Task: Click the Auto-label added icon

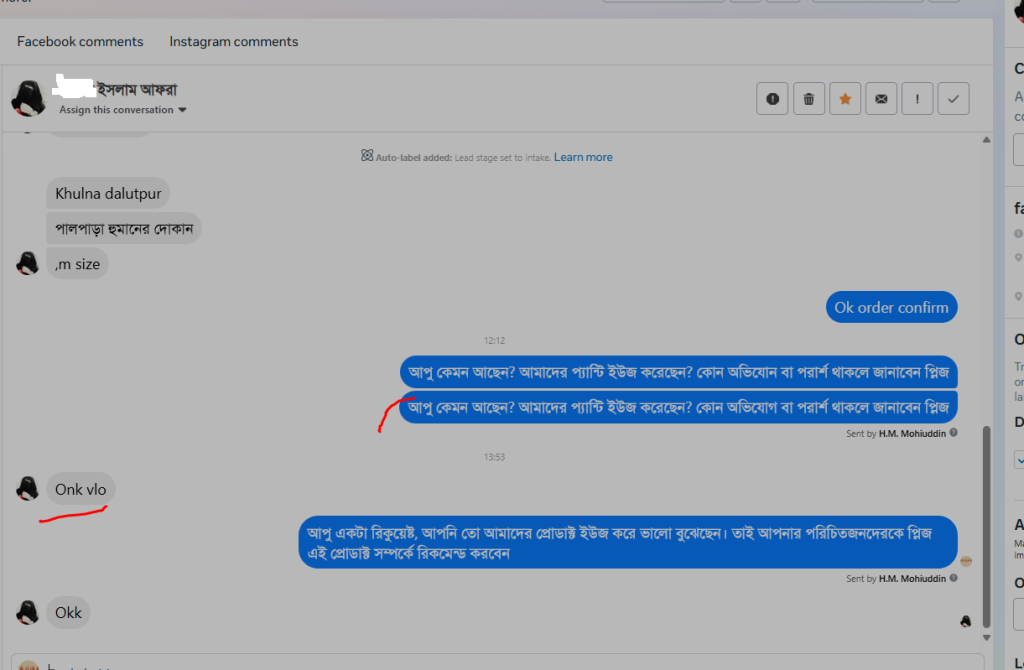Action: (367, 157)
